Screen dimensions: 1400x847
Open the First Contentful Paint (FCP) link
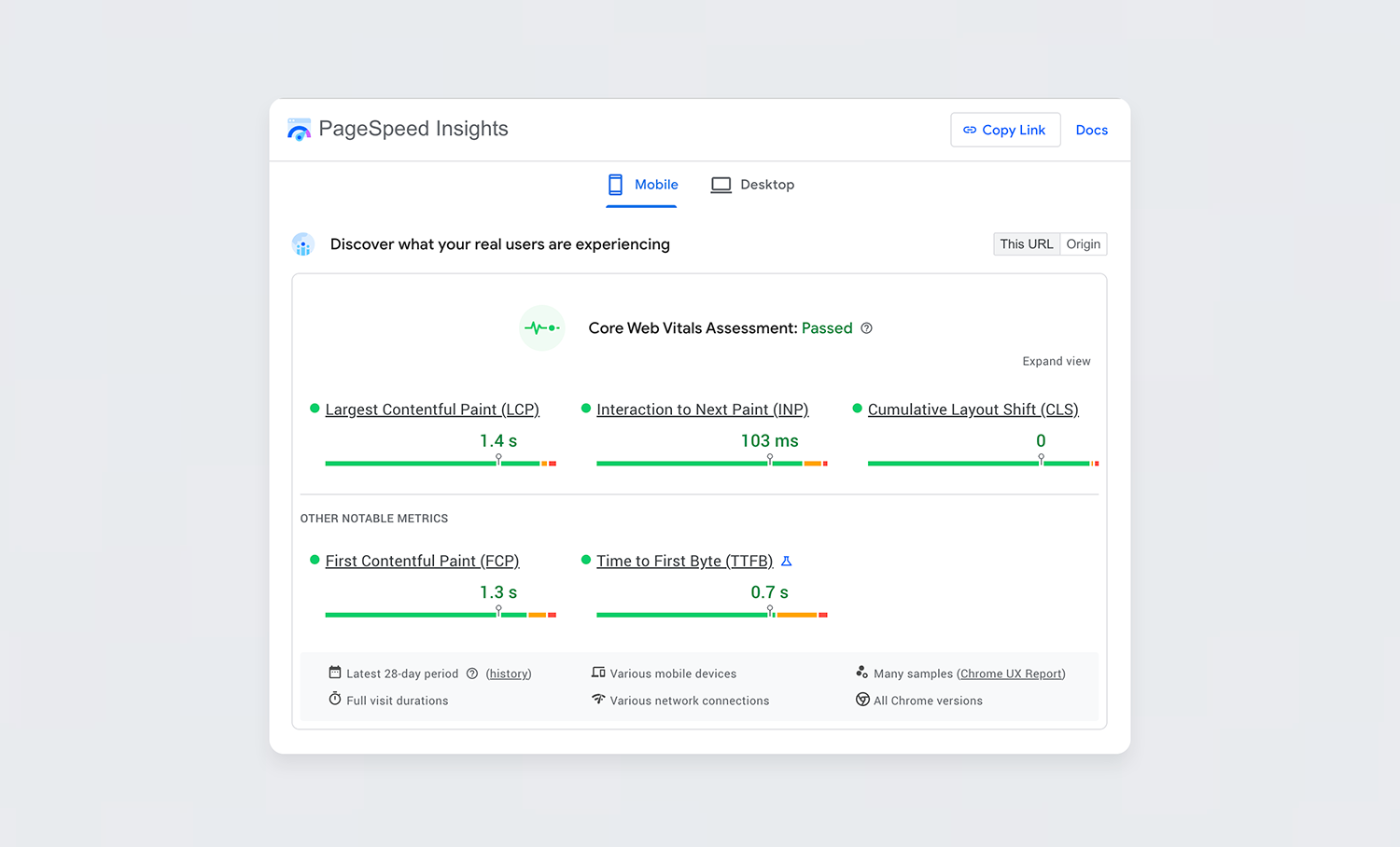click(x=422, y=561)
